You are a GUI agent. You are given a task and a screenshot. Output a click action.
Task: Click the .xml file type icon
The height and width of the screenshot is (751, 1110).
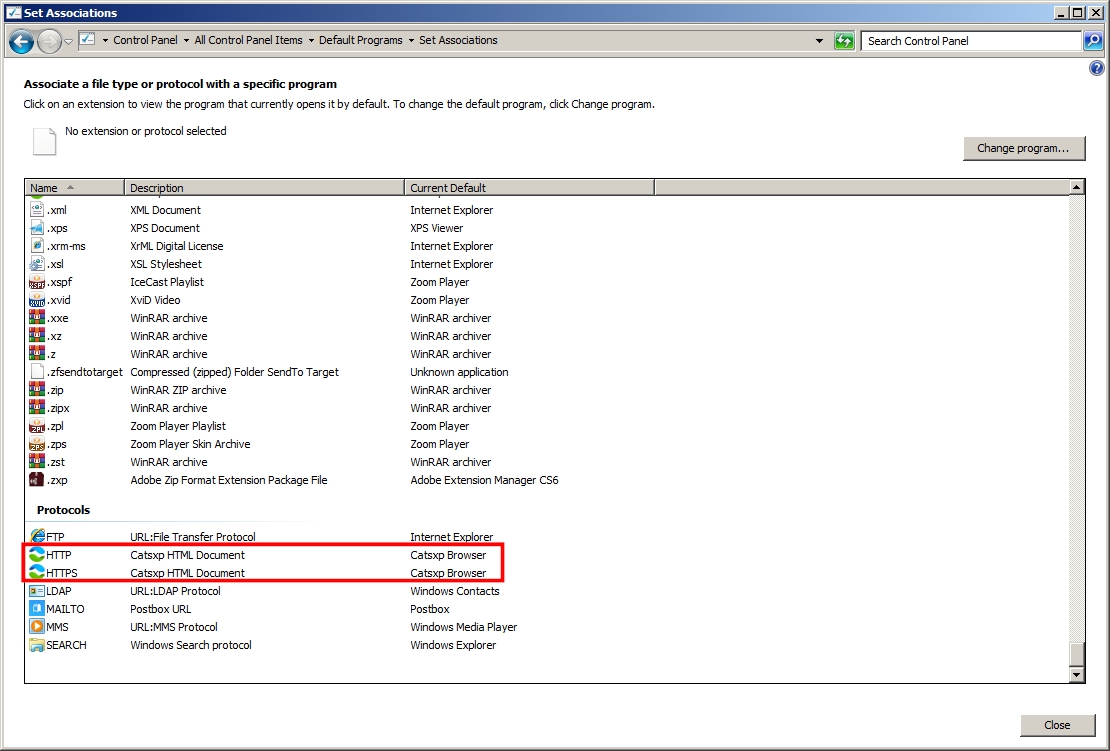pyautogui.click(x=37, y=210)
